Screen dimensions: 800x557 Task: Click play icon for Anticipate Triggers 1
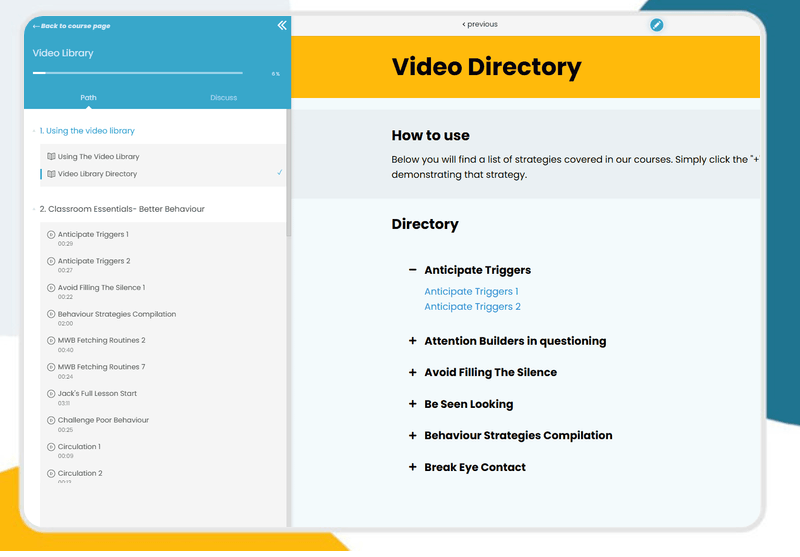[51, 235]
